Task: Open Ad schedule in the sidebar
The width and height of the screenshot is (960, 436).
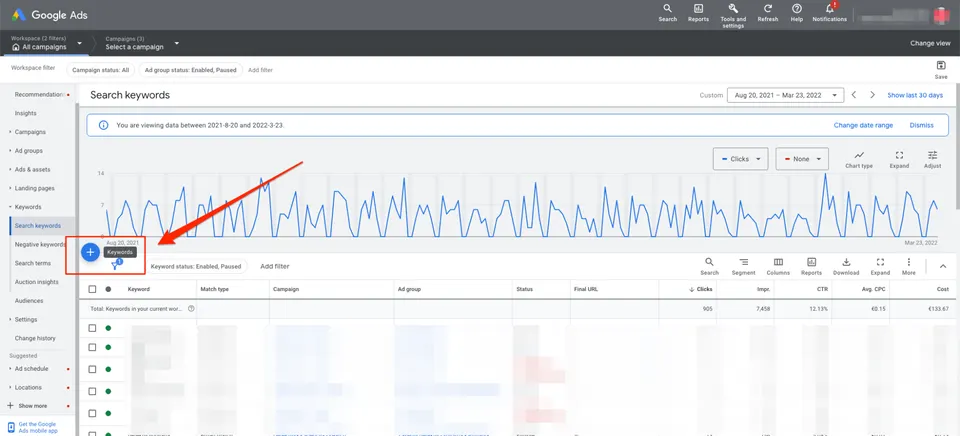Action: (x=31, y=369)
